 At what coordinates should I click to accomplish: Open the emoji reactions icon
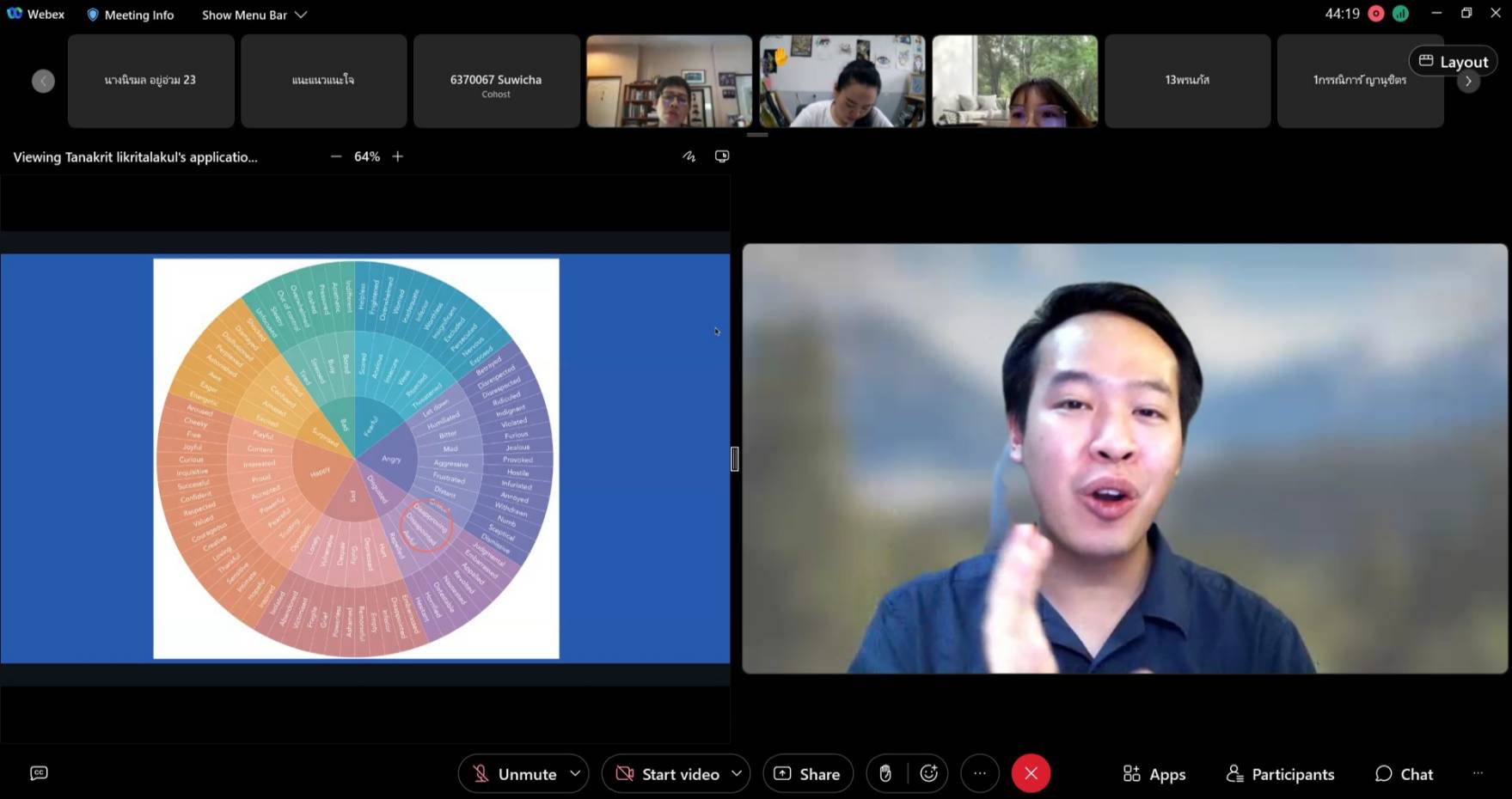tap(928, 774)
